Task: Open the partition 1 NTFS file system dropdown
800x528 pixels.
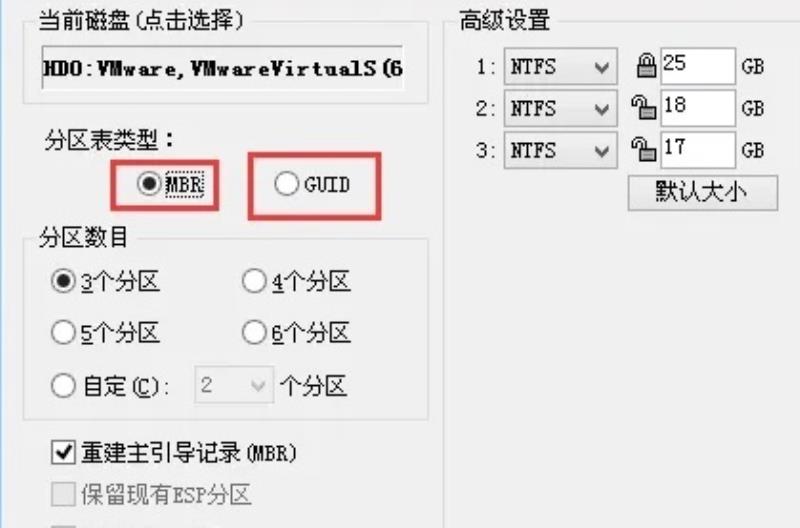Action: [560, 66]
